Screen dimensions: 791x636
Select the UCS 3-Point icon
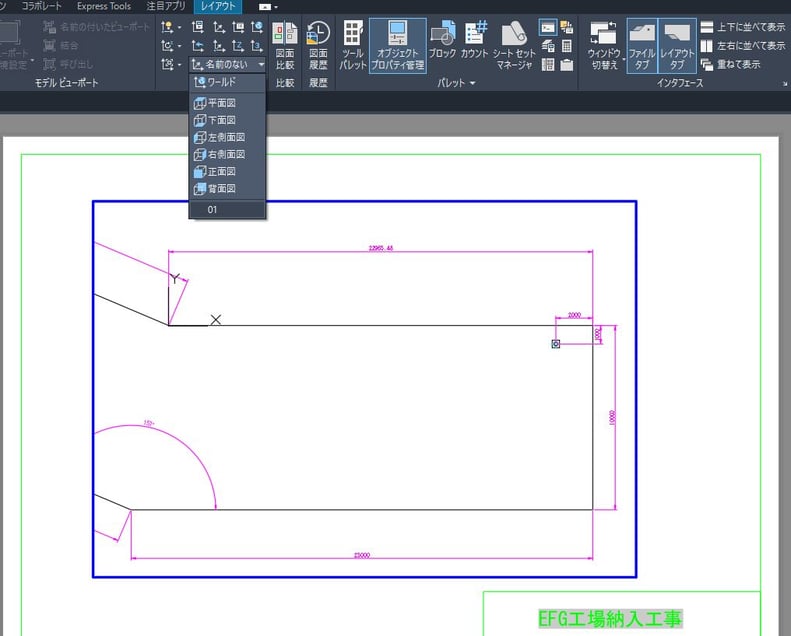pos(257,46)
